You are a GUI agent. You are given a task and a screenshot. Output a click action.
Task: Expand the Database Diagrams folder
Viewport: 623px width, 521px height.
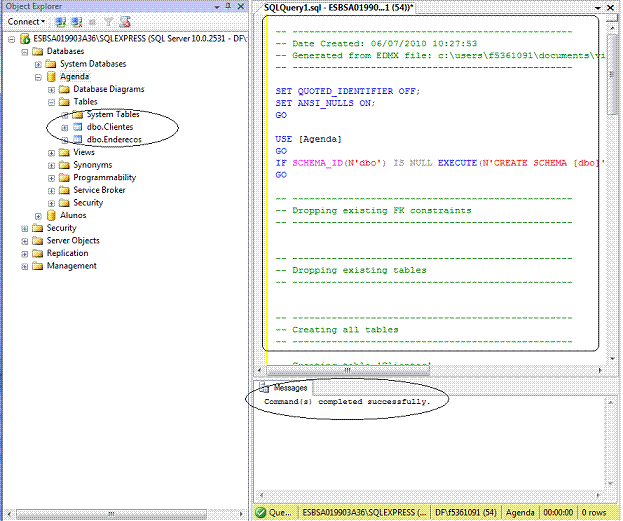pyautogui.click(x=51, y=90)
